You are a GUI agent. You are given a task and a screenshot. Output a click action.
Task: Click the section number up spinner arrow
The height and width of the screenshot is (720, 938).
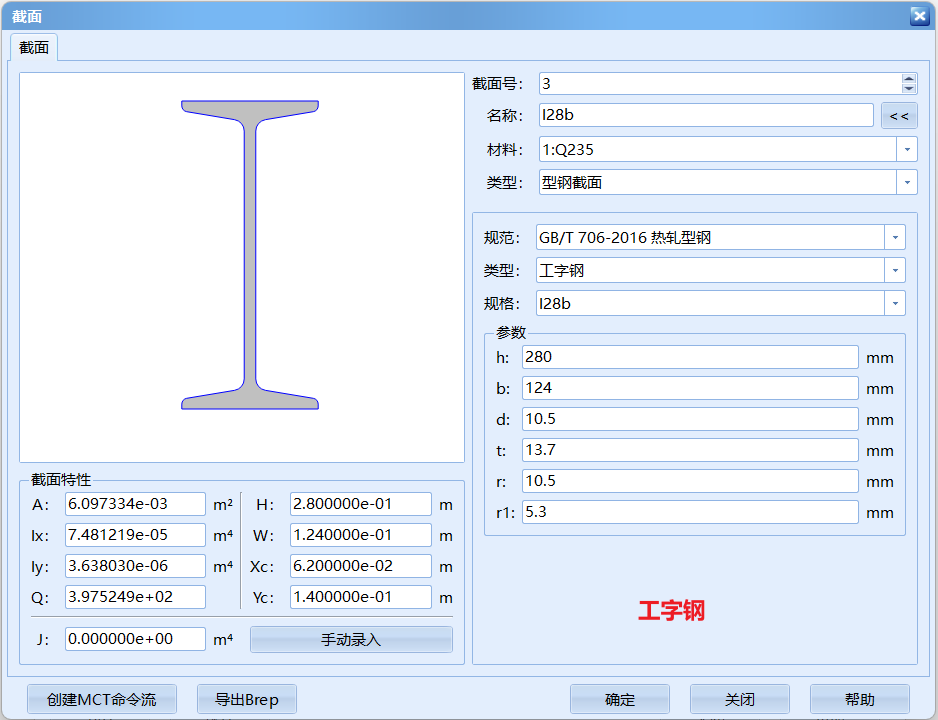coord(909,78)
